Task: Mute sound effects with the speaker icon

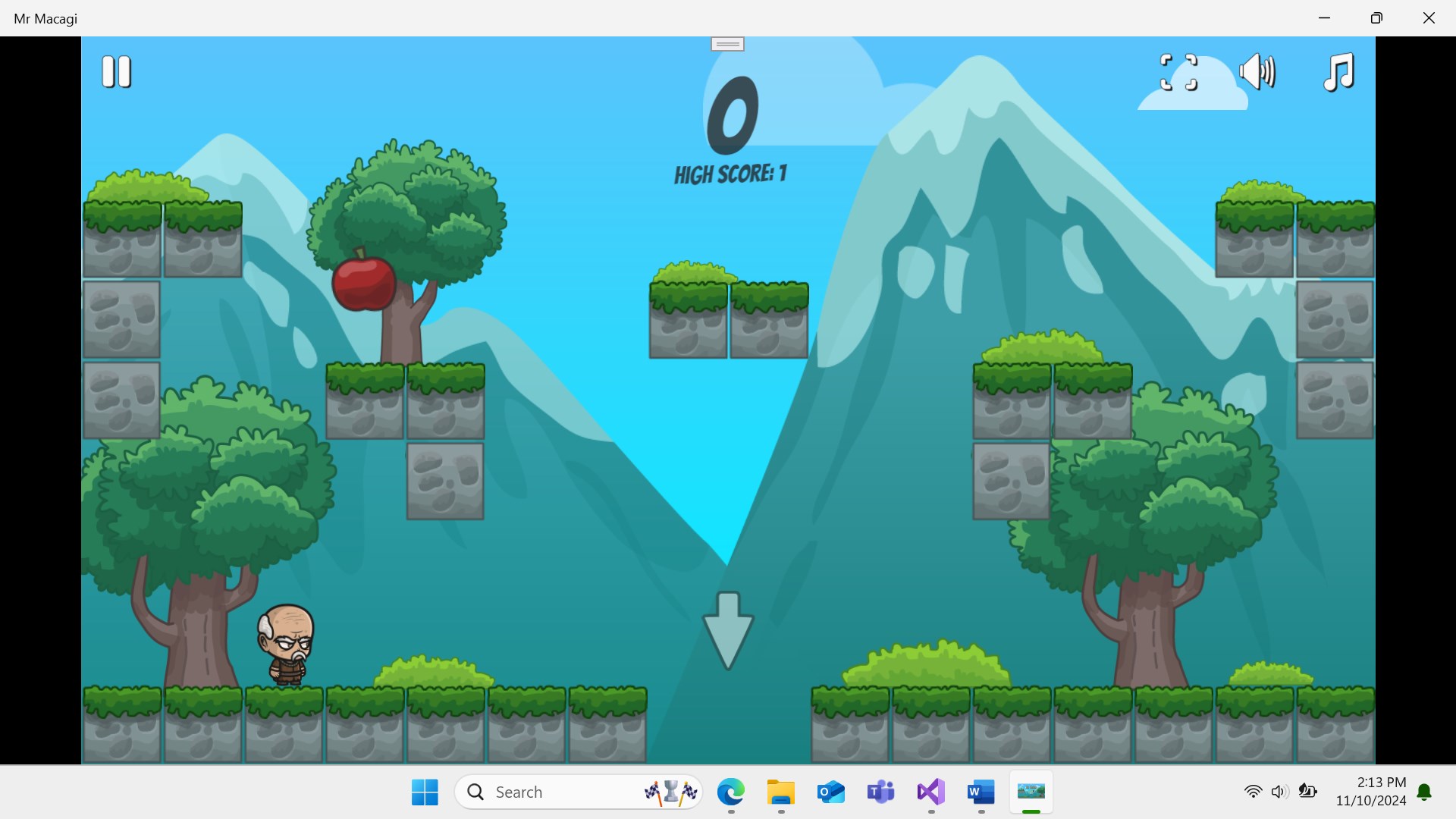Action: [x=1257, y=73]
